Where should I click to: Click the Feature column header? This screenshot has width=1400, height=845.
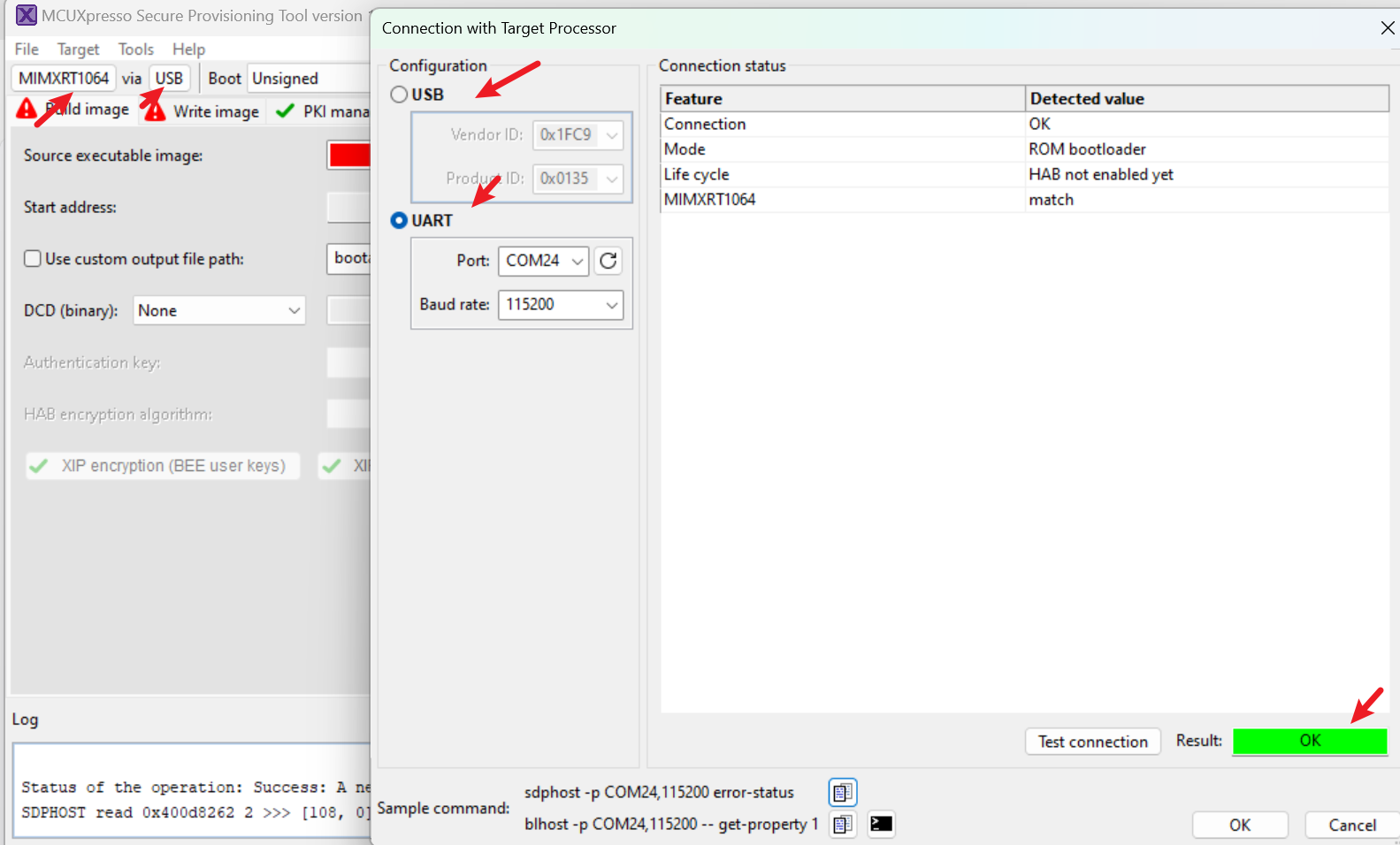843,99
